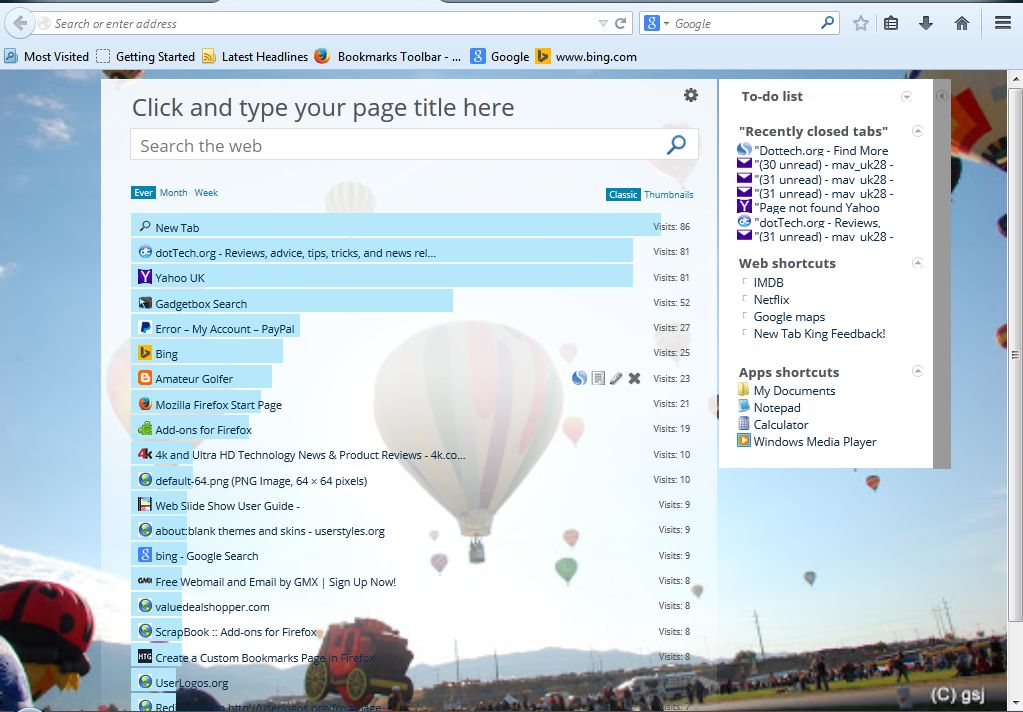Switch history filter to Week

(206, 192)
